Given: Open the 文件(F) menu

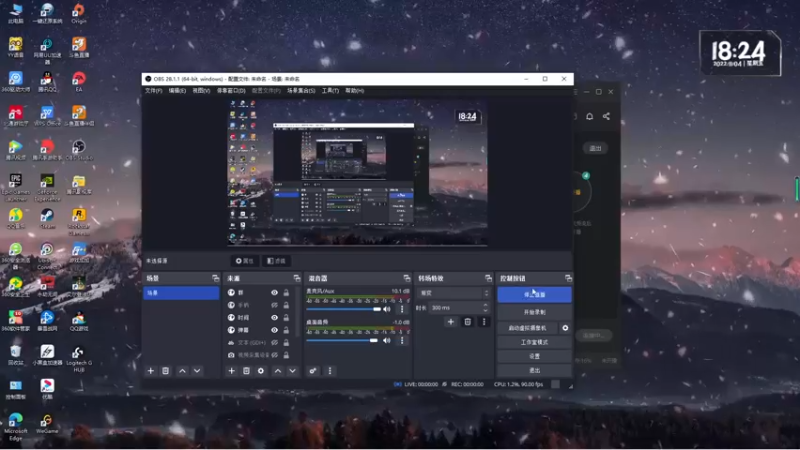Looking at the screenshot, I should (154, 91).
